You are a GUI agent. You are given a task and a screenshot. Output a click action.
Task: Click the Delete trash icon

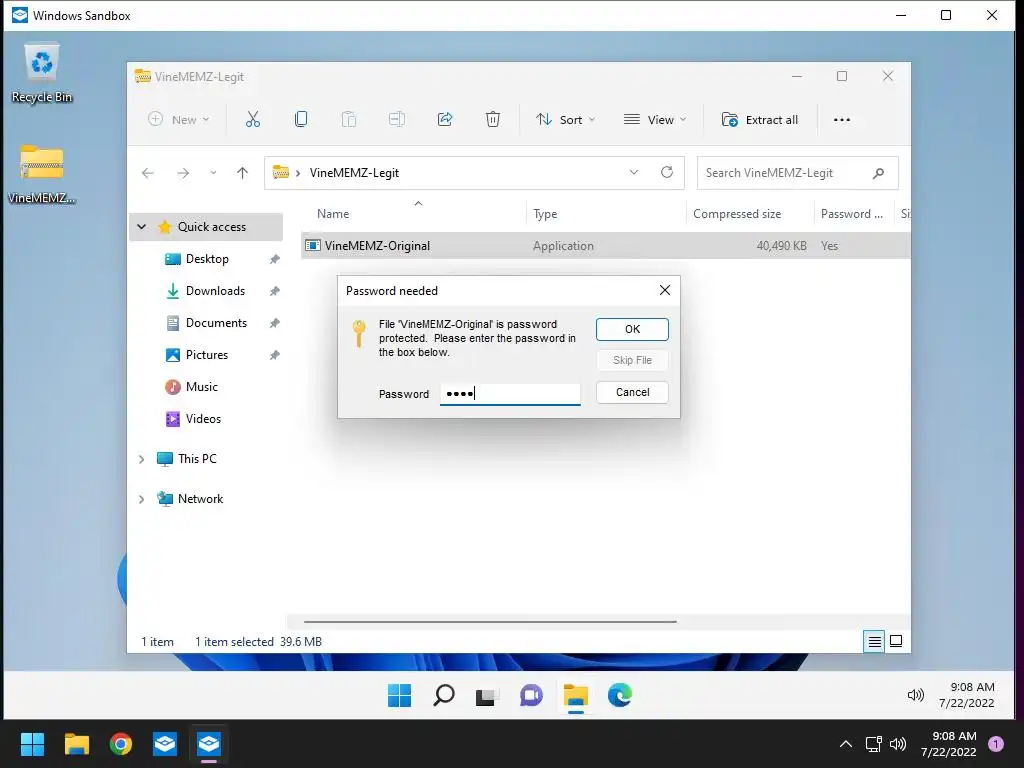click(493, 120)
